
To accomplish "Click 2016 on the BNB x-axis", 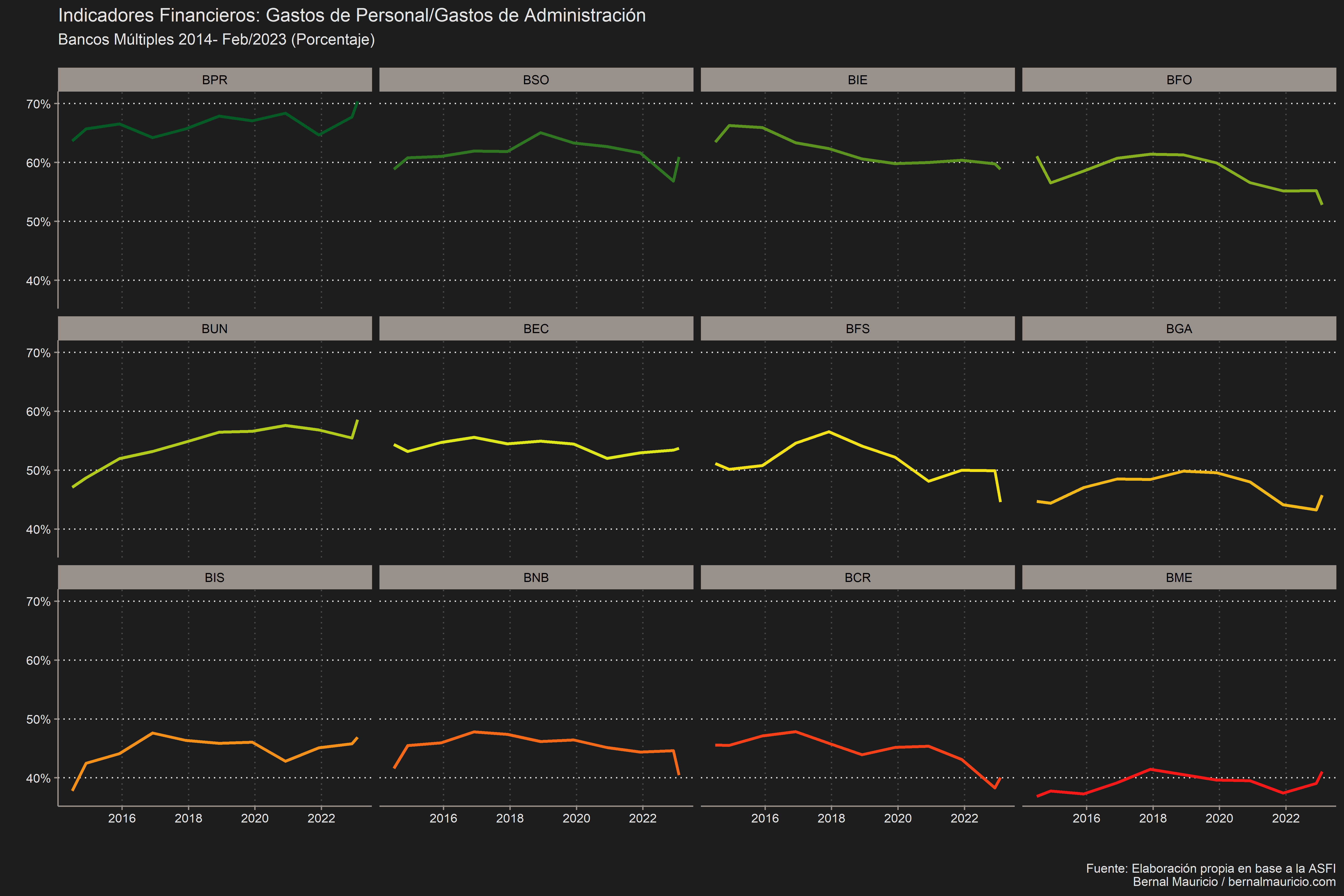I will click(x=444, y=818).
